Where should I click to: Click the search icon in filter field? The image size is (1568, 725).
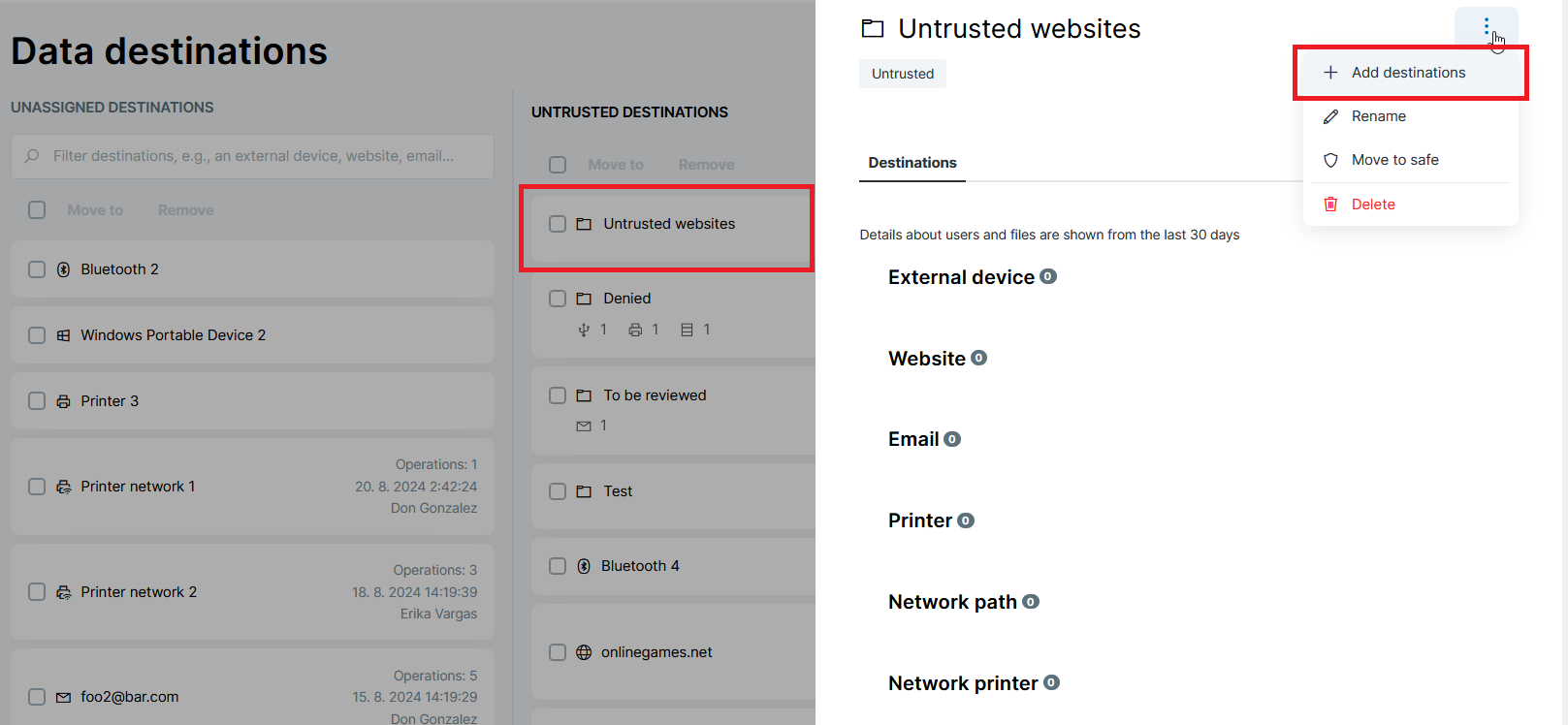click(x=33, y=156)
